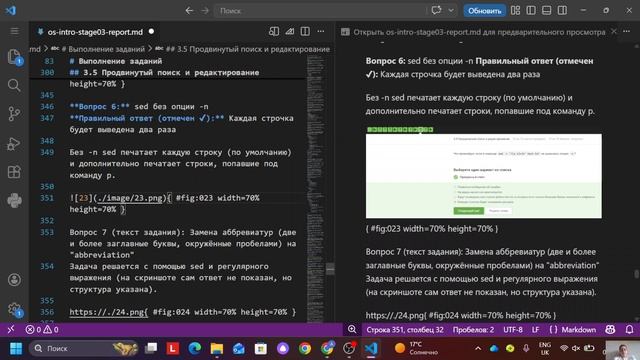Click '**Вопрос 6:**' text in editor line 346
Viewport: 640px width, 360px height.
pos(99,107)
